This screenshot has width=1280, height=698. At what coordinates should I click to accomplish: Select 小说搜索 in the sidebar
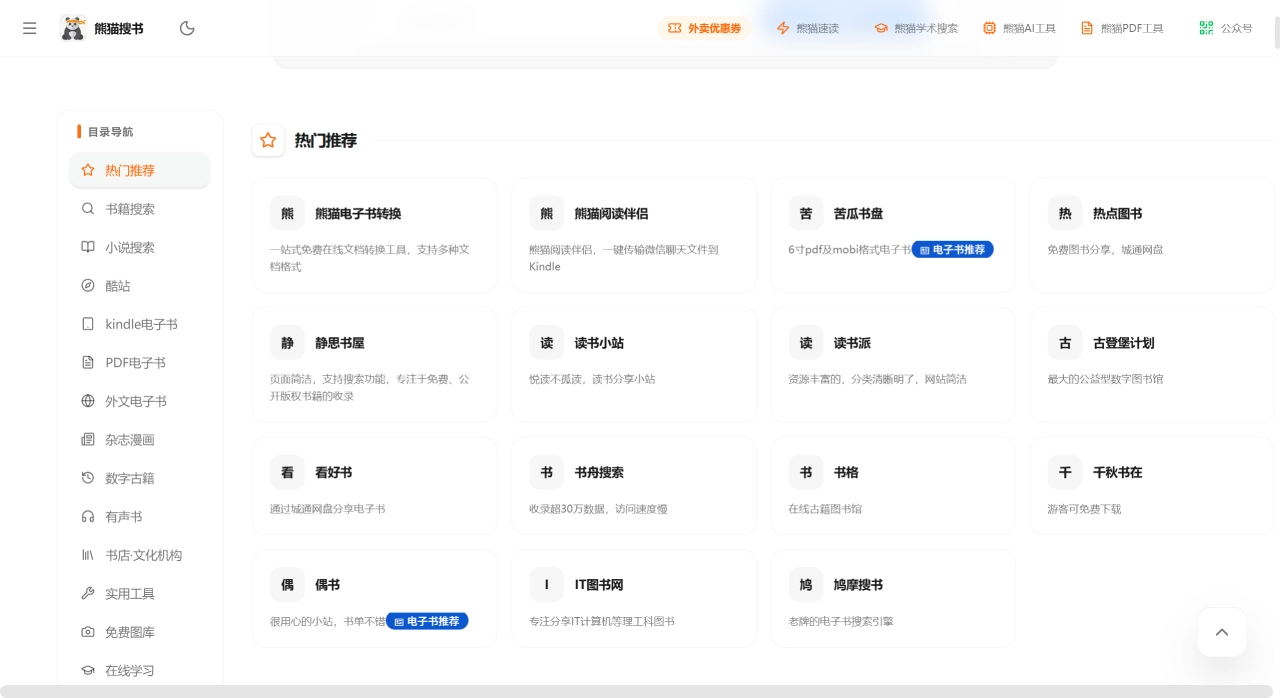[x=140, y=247]
